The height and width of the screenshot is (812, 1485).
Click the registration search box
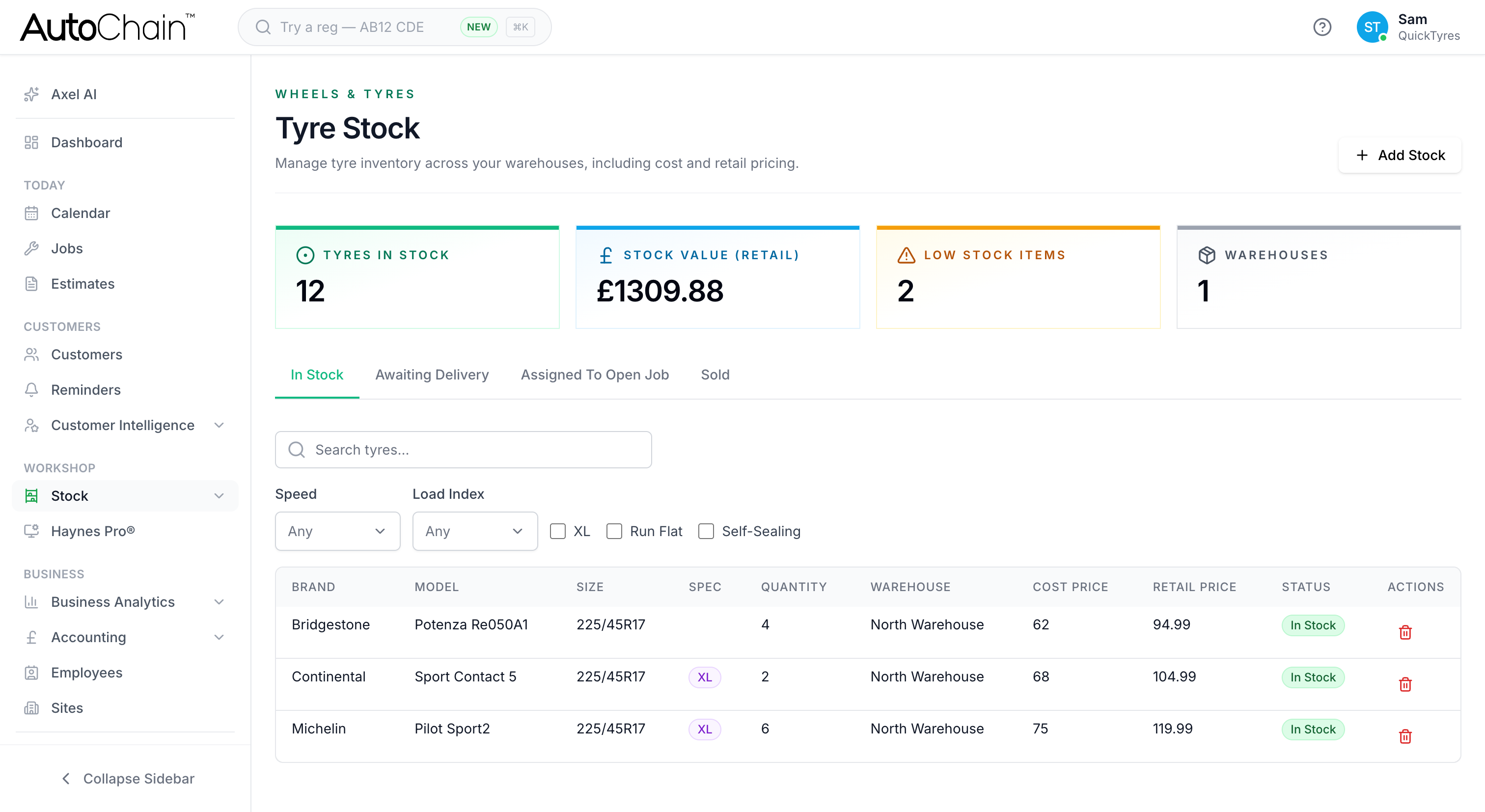pyautogui.click(x=394, y=27)
